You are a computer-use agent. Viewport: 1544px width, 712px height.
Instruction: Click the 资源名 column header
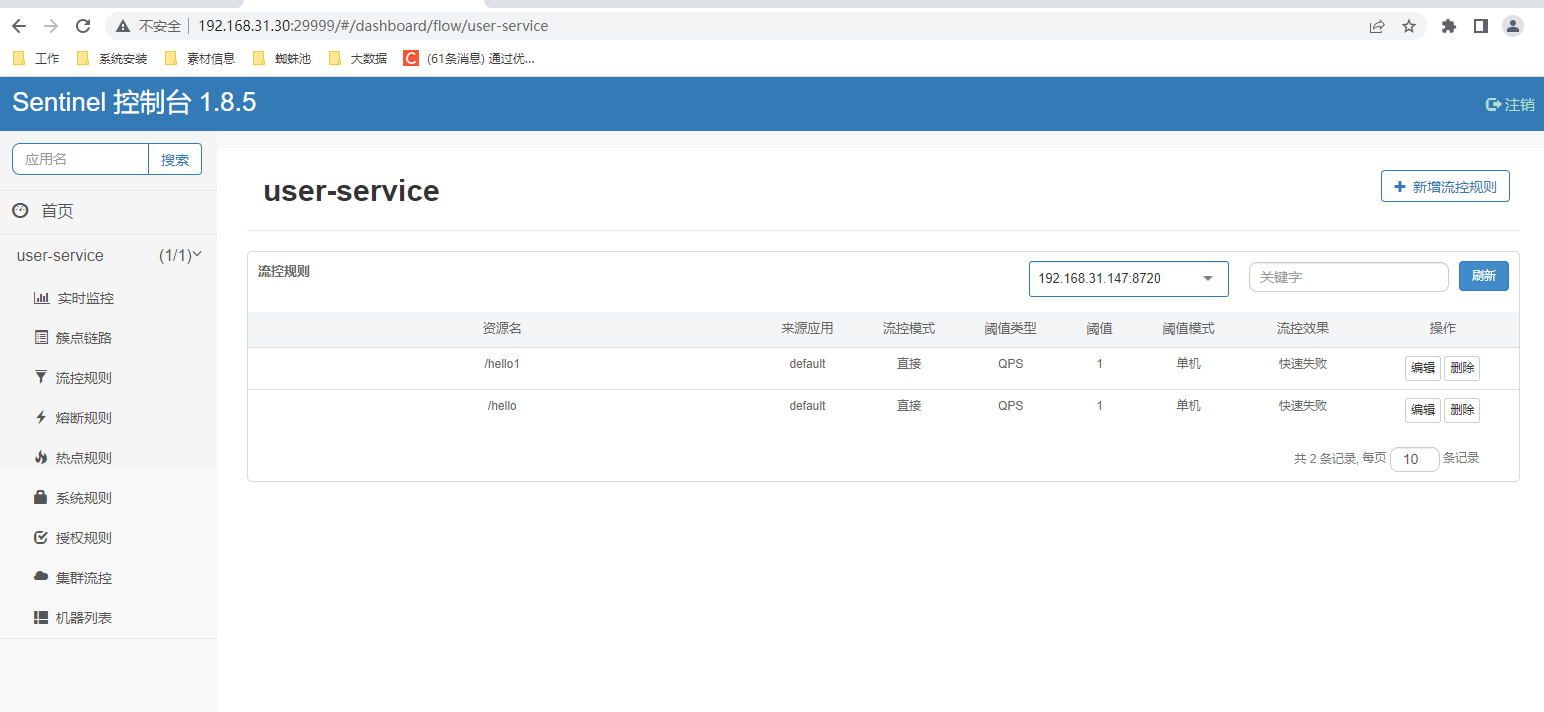coord(502,329)
